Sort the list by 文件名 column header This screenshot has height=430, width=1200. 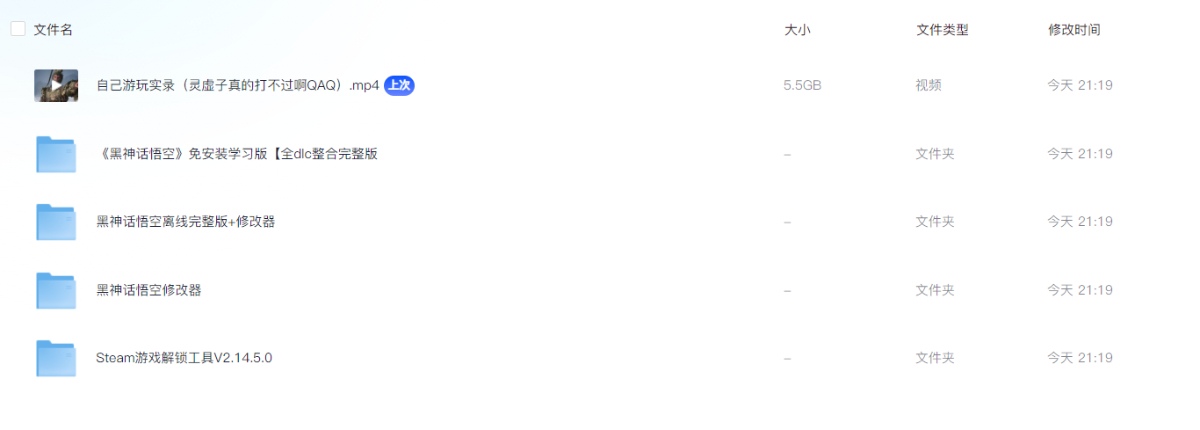coord(53,30)
